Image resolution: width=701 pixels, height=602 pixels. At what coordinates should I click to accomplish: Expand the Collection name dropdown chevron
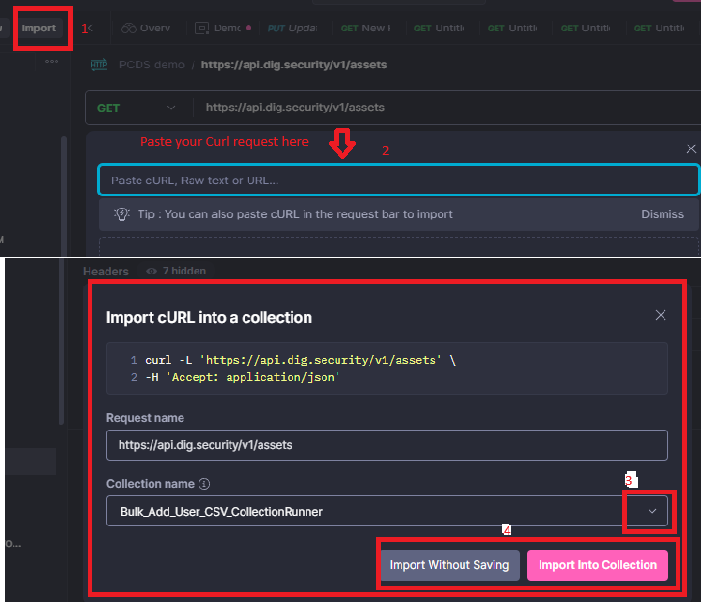pos(652,511)
